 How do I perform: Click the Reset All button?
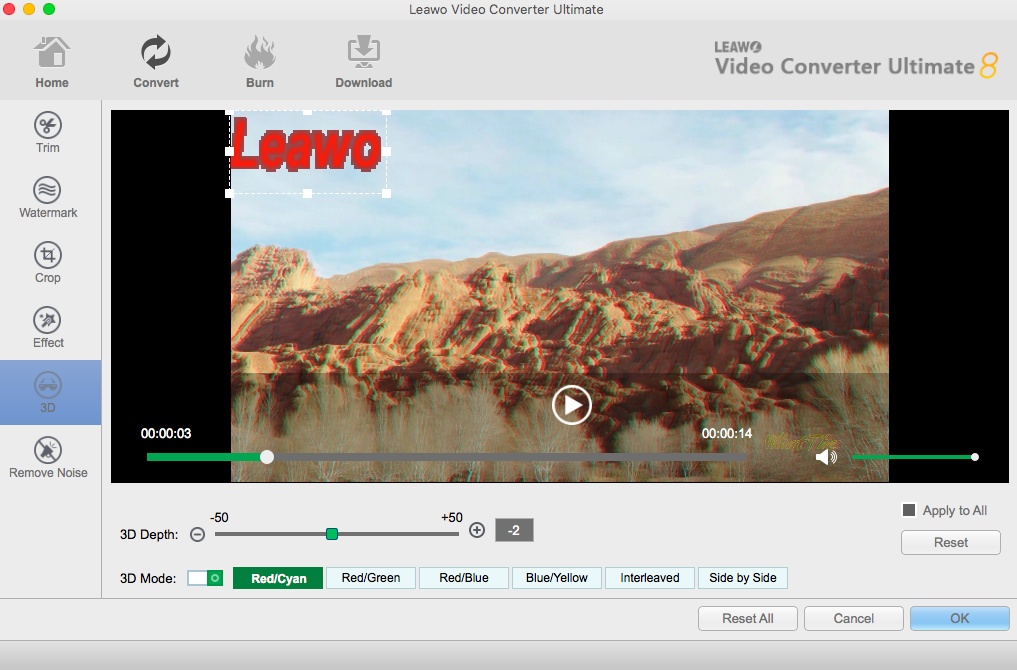click(748, 618)
